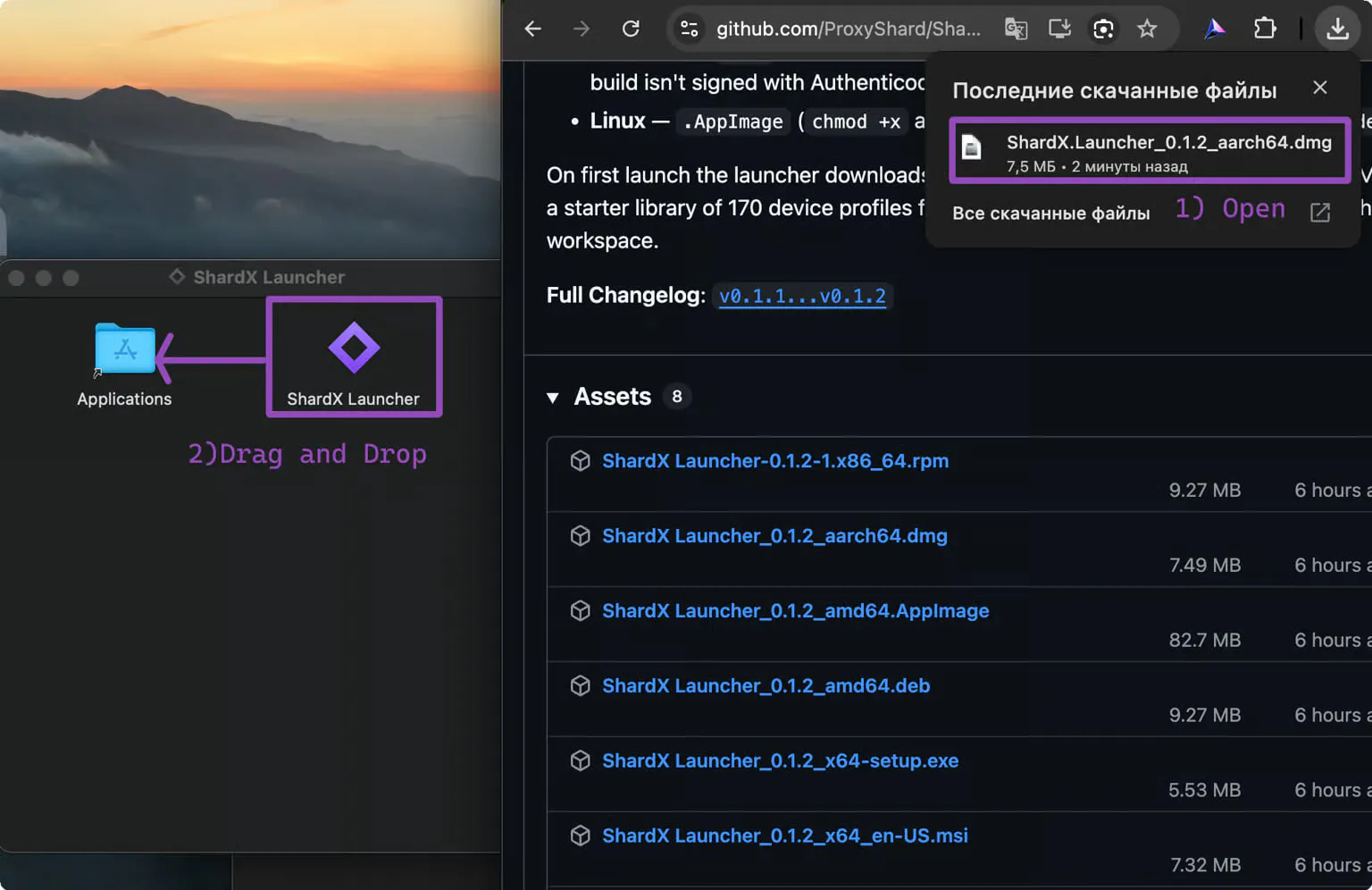Open the v0.1.1...v0.1.2 changelog link

(x=802, y=296)
